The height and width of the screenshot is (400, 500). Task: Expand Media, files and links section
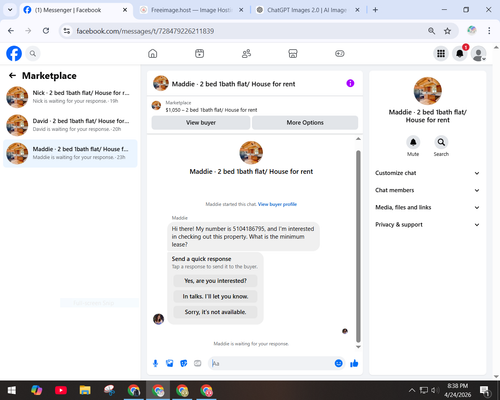(x=427, y=207)
